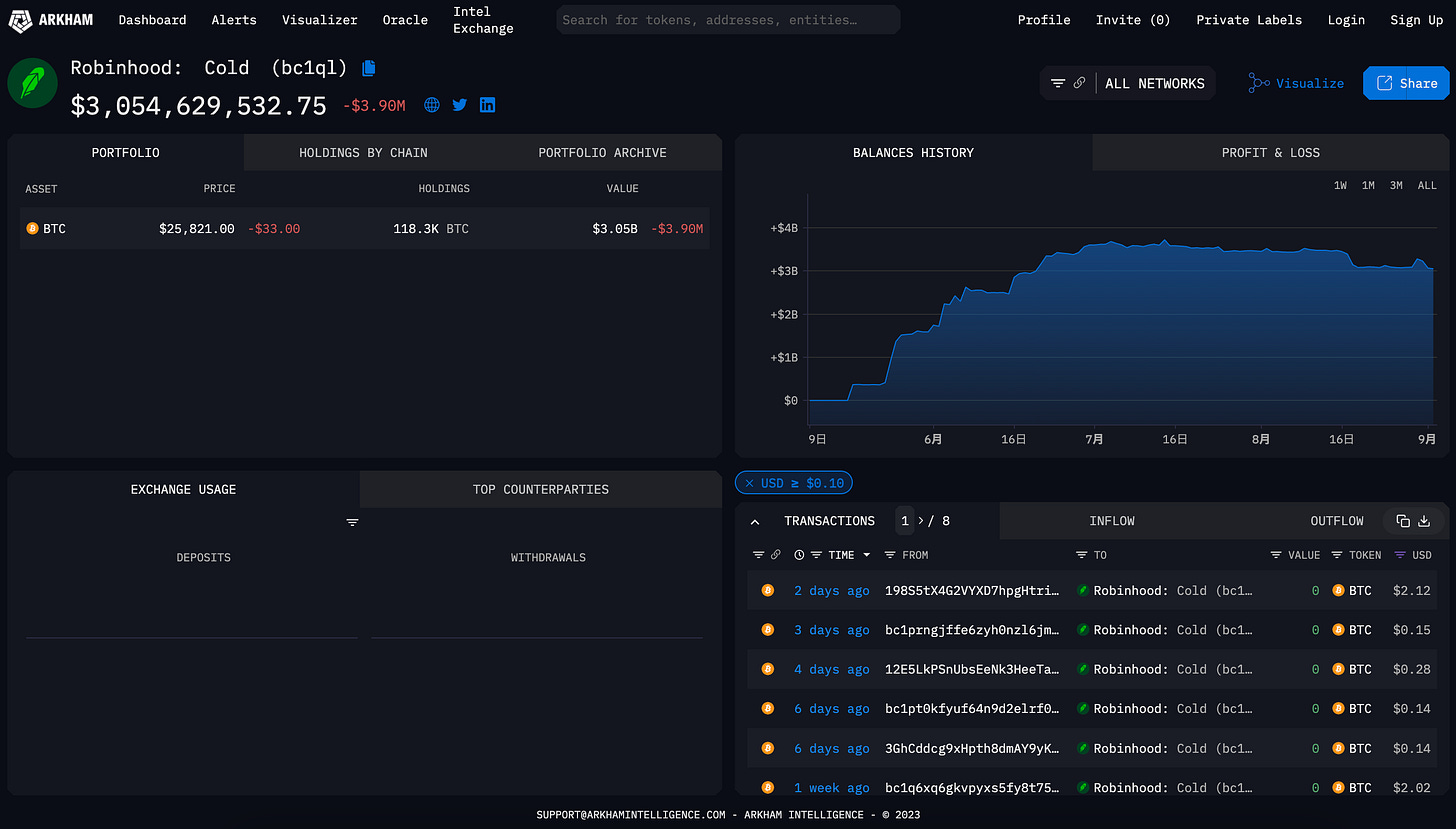Open sender address 198S5tX4G2VYXD7hpgHtri
Image resolution: width=1456 pixels, height=829 pixels.
click(972, 591)
